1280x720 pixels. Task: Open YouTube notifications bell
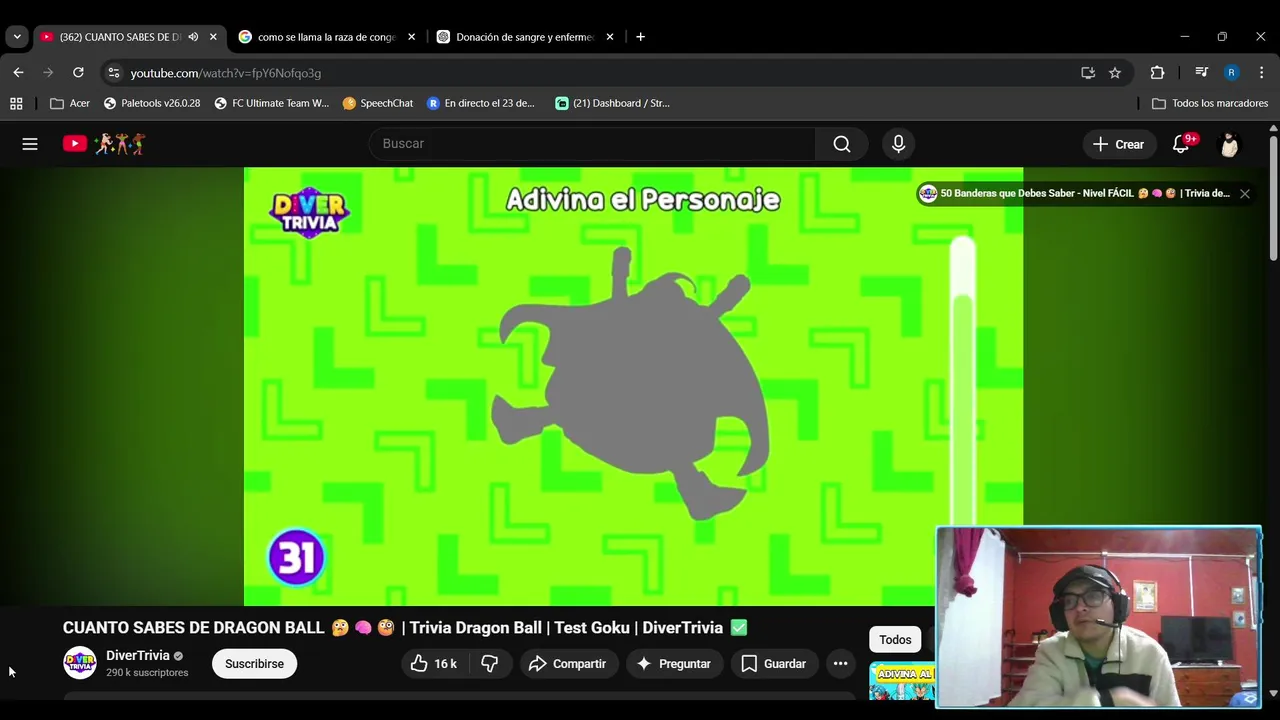1181,144
